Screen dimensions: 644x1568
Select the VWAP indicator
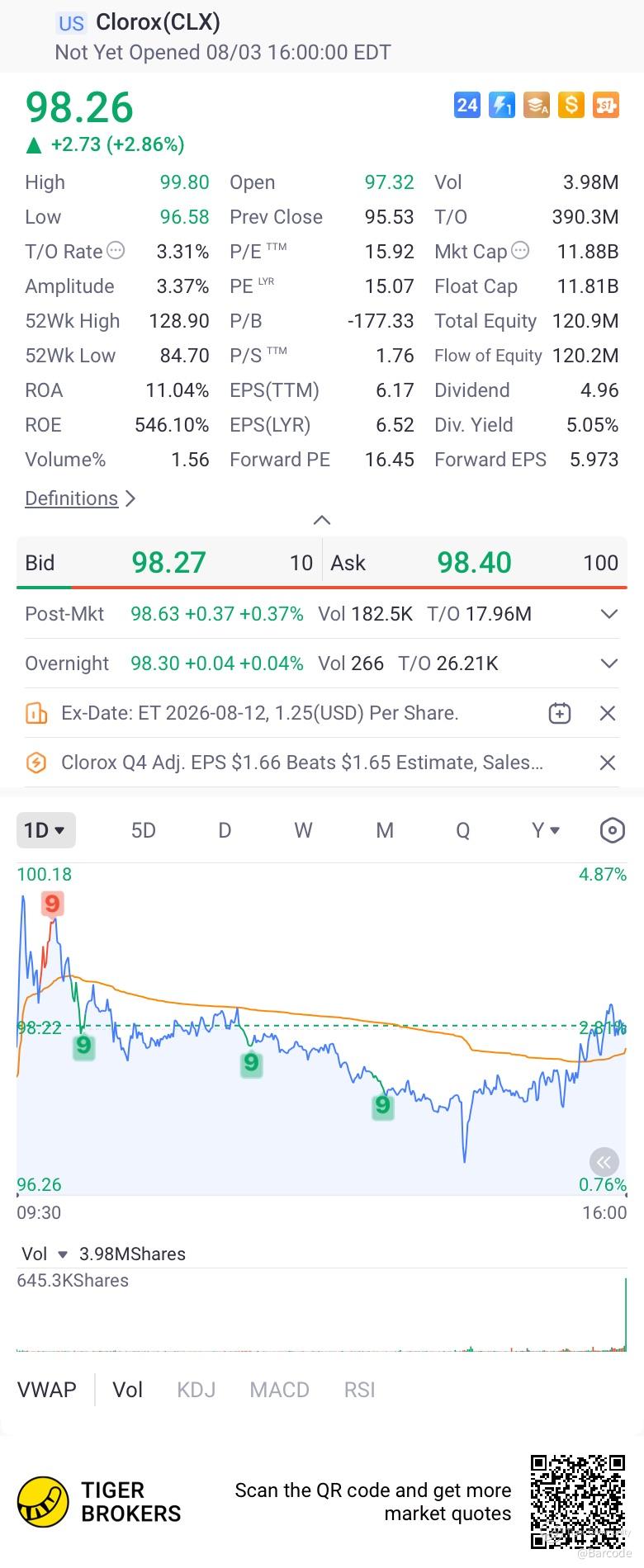[x=47, y=1390]
